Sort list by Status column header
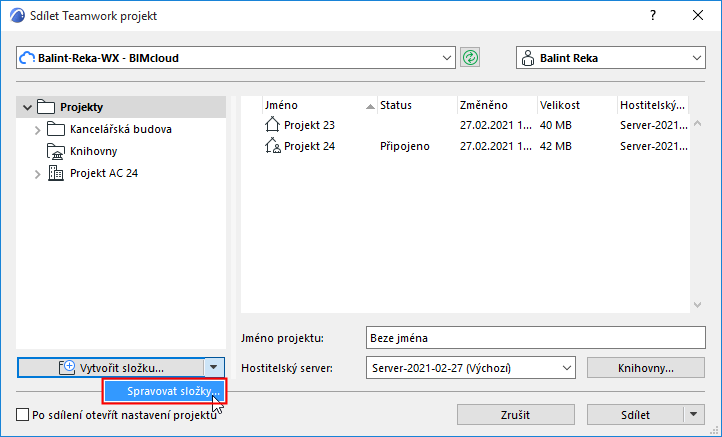Screen dimensions: 722x437 pos(417,105)
